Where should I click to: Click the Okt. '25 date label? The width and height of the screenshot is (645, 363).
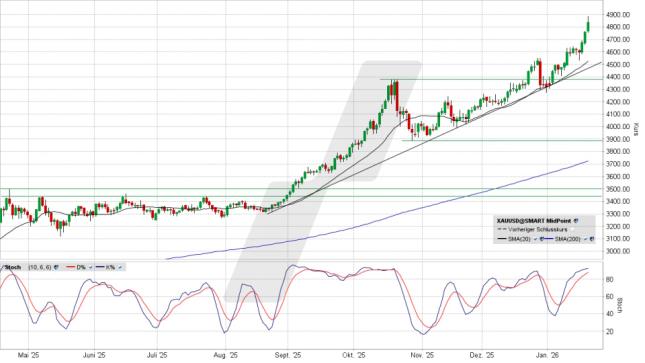coord(353,355)
